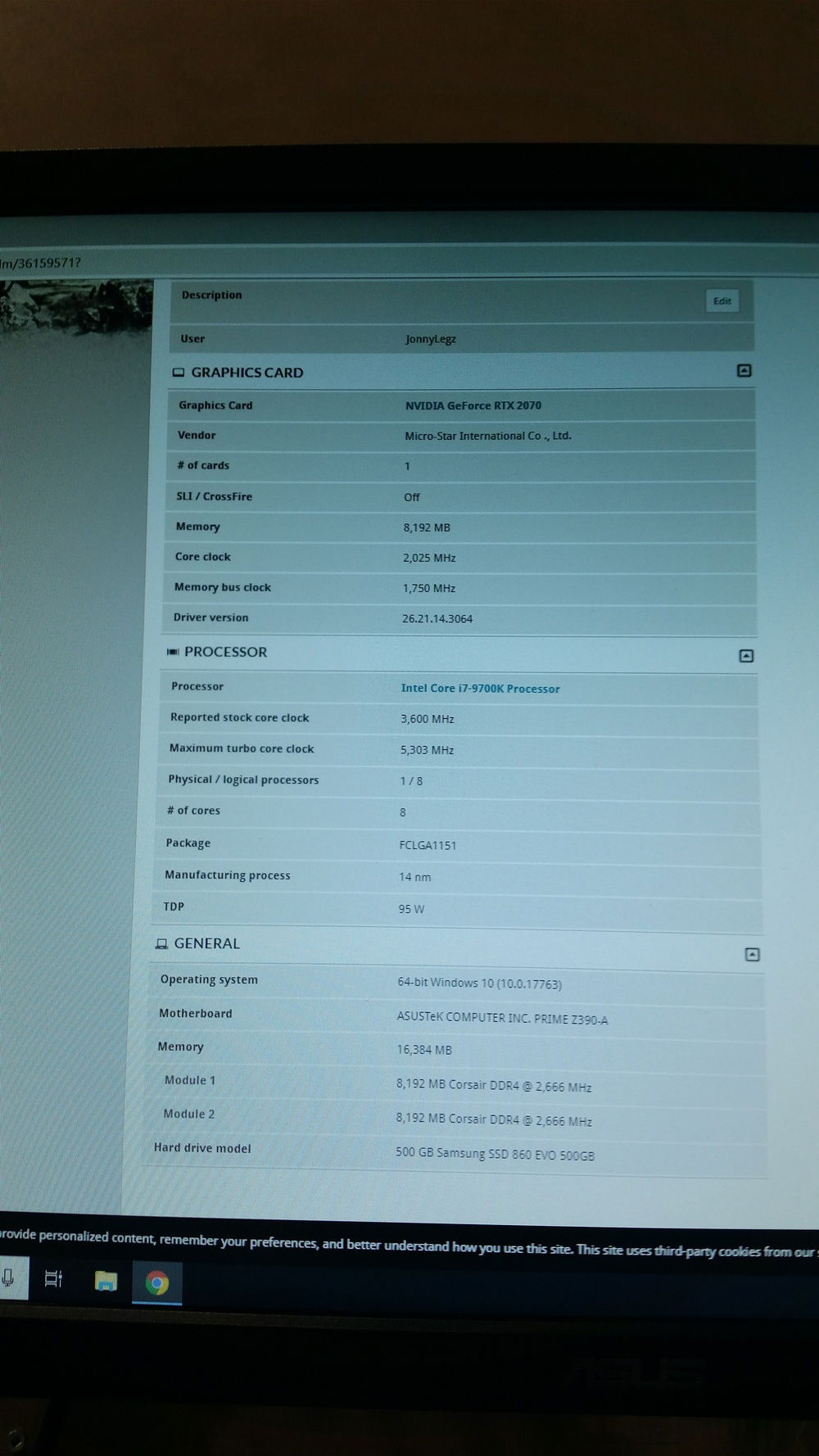Collapse the Graphics Card section
This screenshot has height=1456, width=819.
click(744, 371)
